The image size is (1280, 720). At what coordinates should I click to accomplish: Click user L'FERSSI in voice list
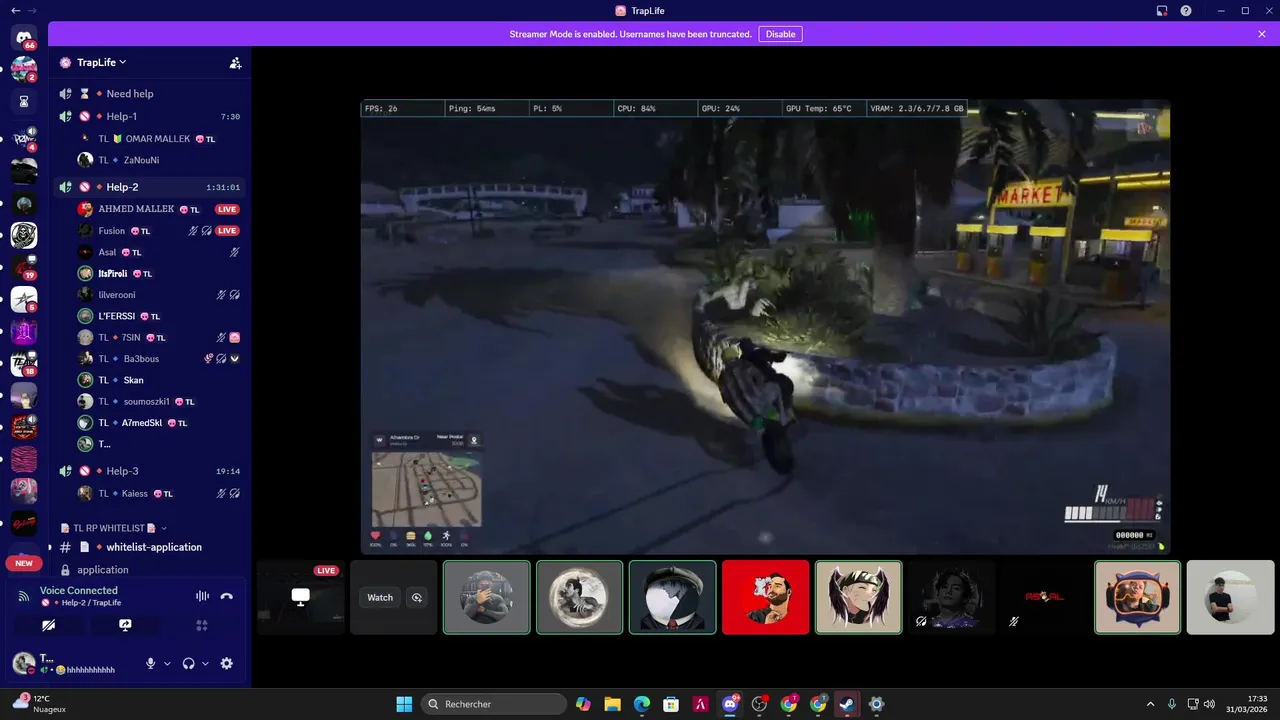pos(160,316)
